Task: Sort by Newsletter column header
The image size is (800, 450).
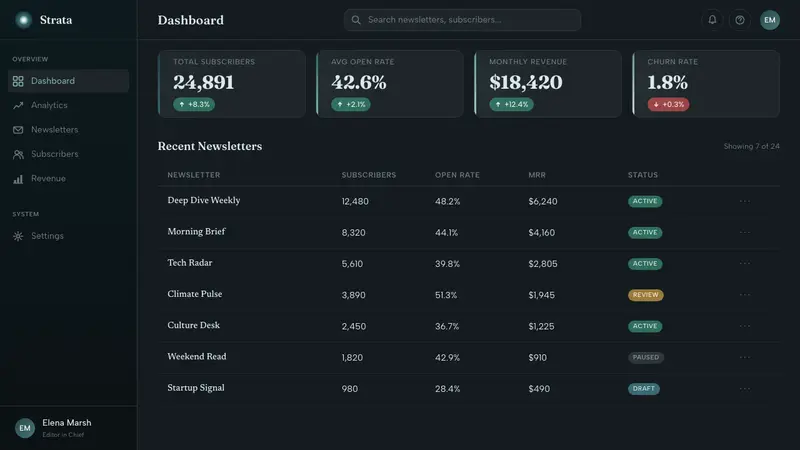Action: [x=194, y=175]
